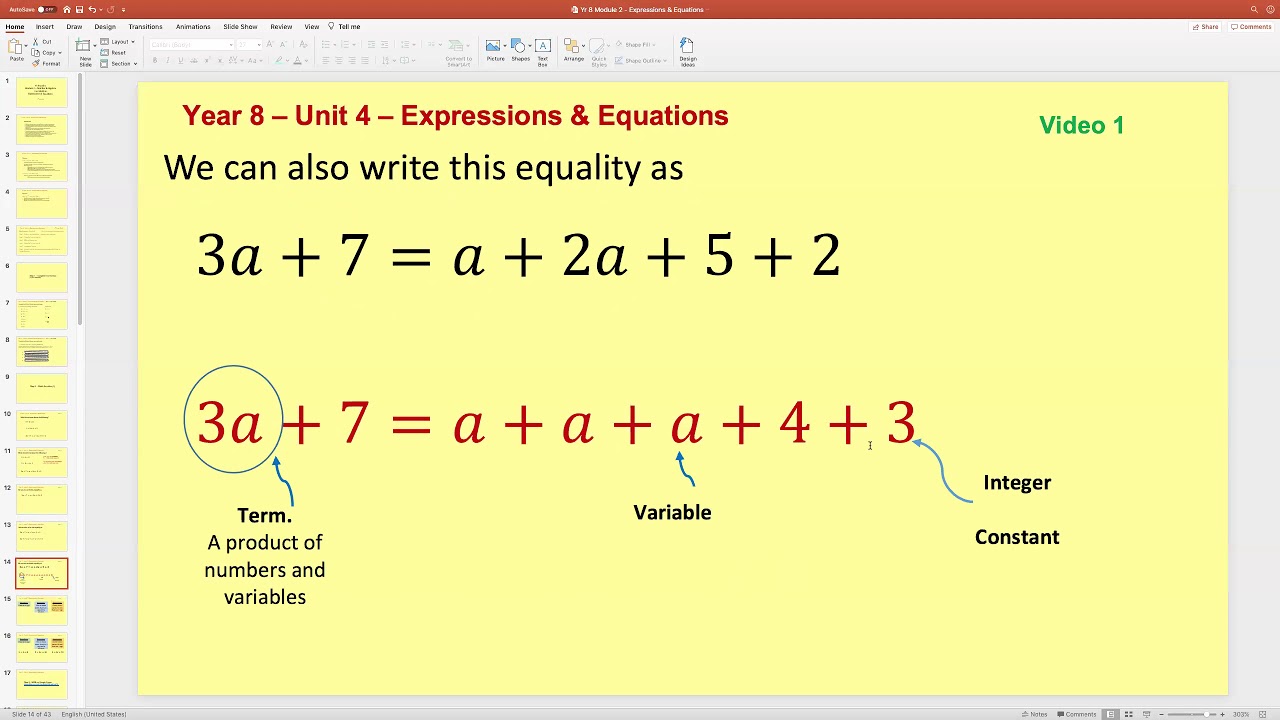Select slide 8 thumbnail
The width and height of the screenshot is (1280, 720).
42,352
